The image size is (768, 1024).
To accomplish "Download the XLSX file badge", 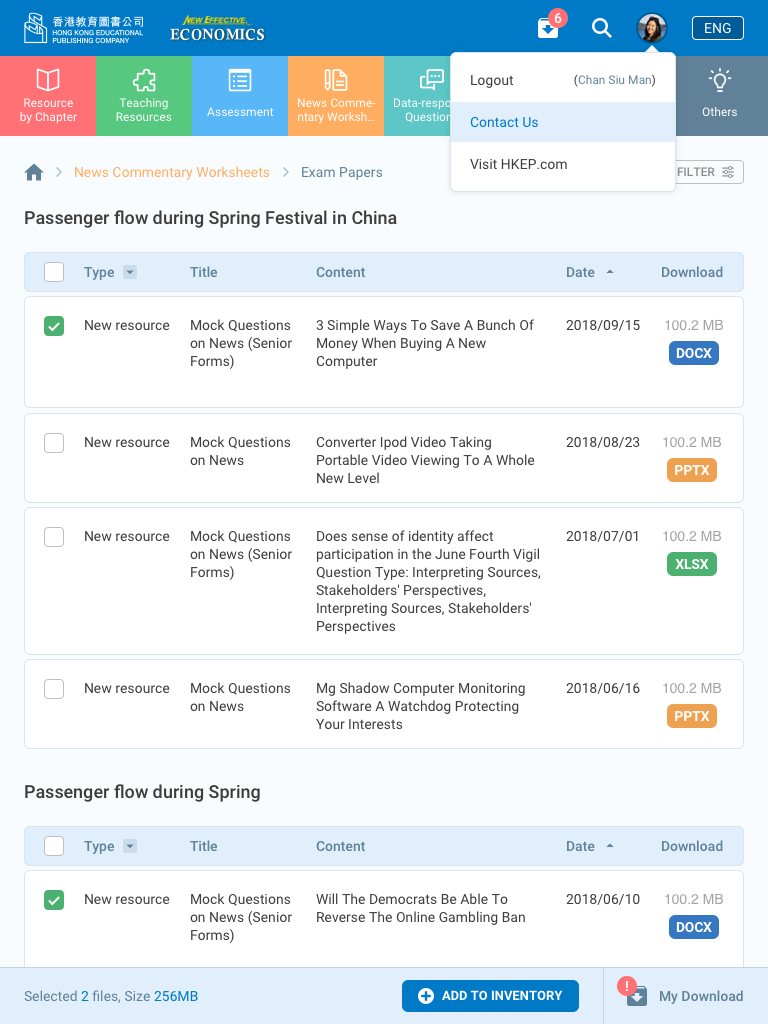I will [692, 564].
